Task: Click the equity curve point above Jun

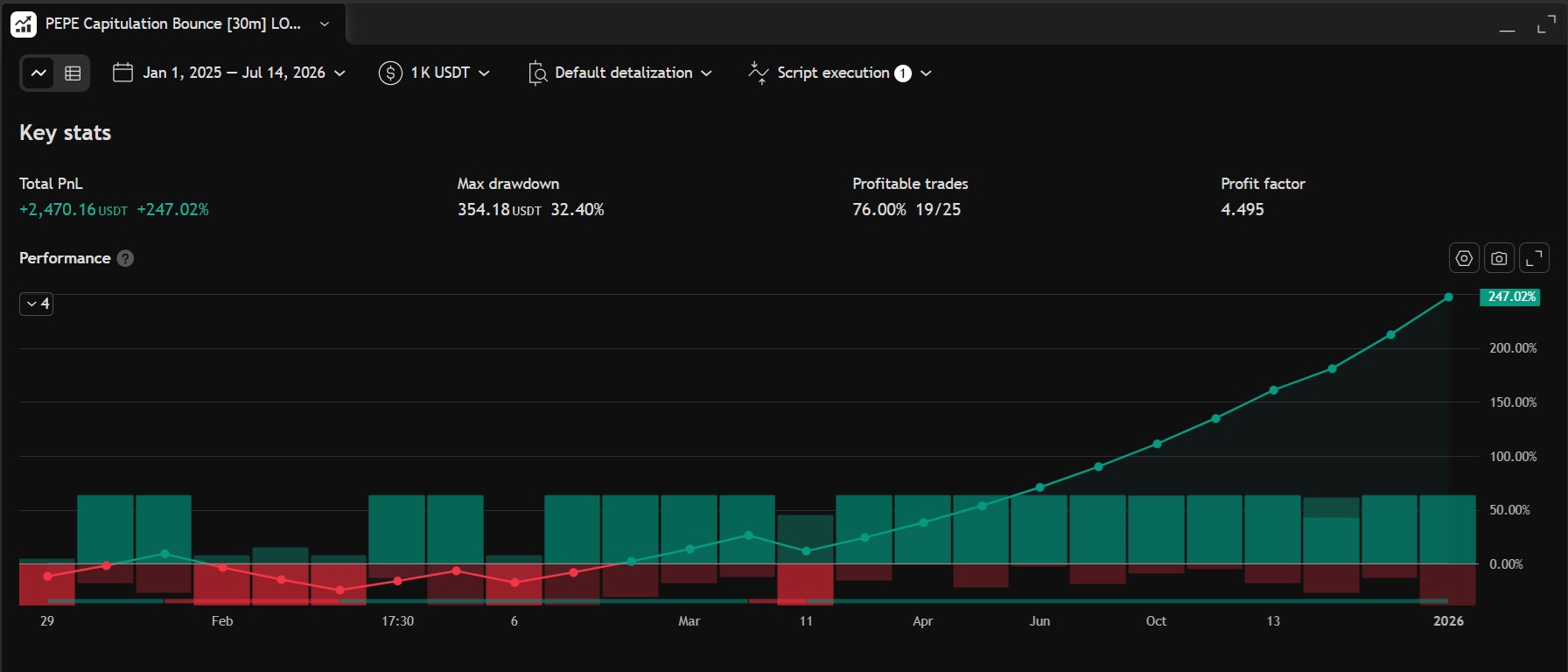Action: [x=1039, y=487]
